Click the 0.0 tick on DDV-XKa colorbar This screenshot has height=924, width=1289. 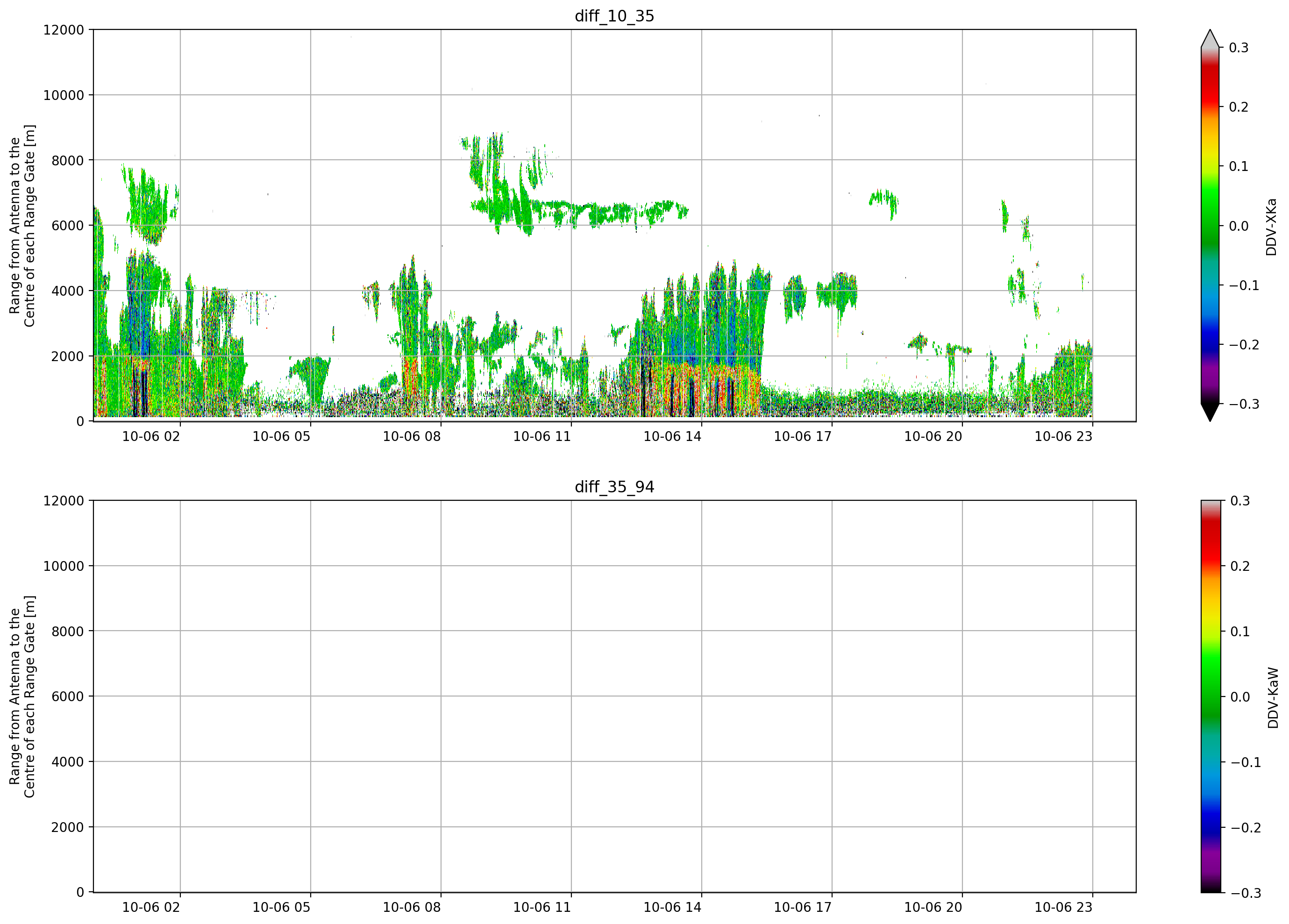tap(1239, 226)
